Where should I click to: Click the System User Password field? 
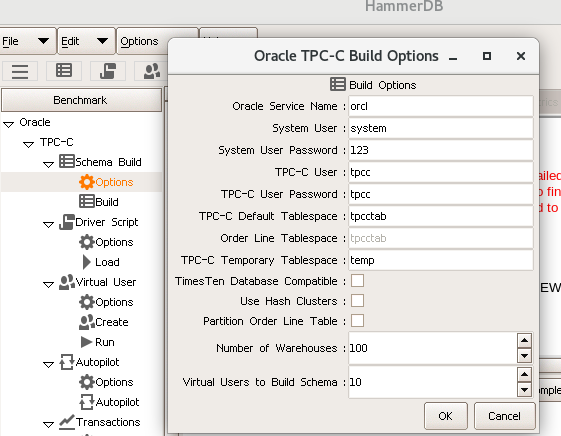pyautogui.click(x=441, y=150)
